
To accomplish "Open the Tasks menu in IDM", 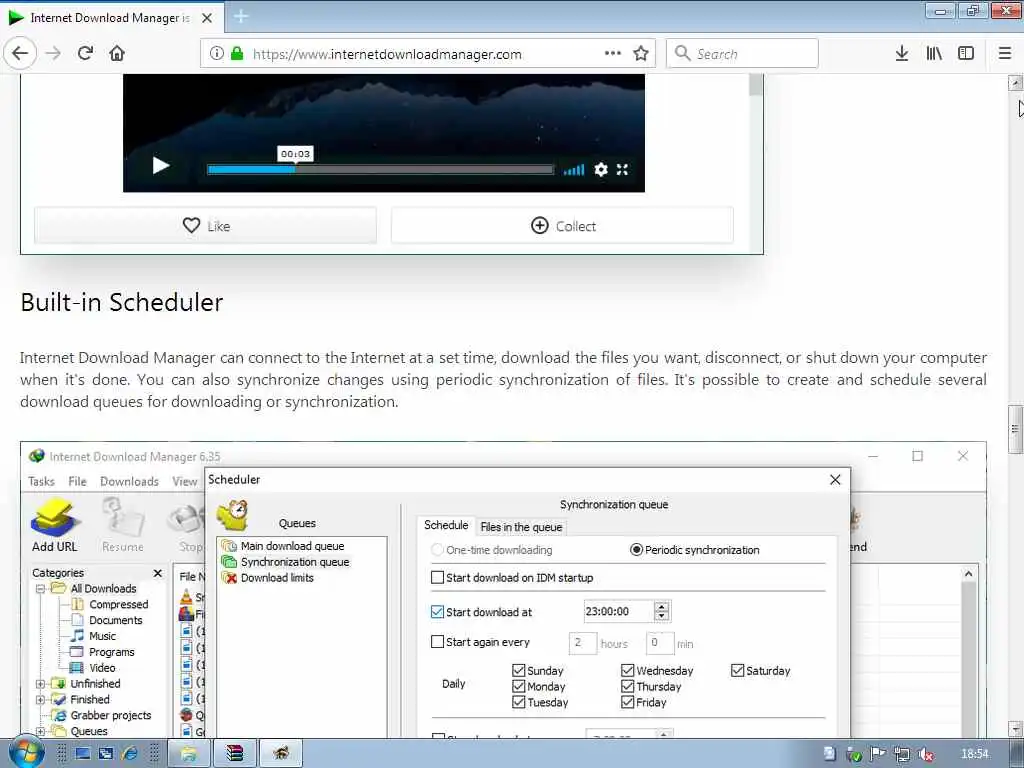I will 41,481.
